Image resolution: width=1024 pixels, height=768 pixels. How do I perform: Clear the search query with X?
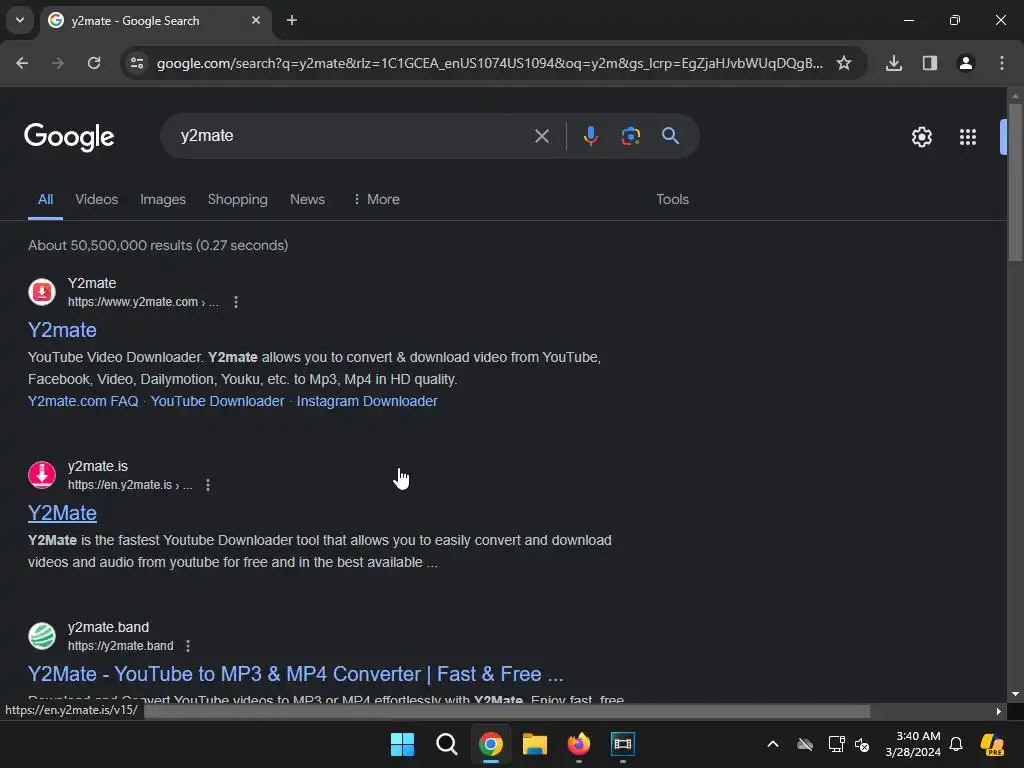(542, 136)
